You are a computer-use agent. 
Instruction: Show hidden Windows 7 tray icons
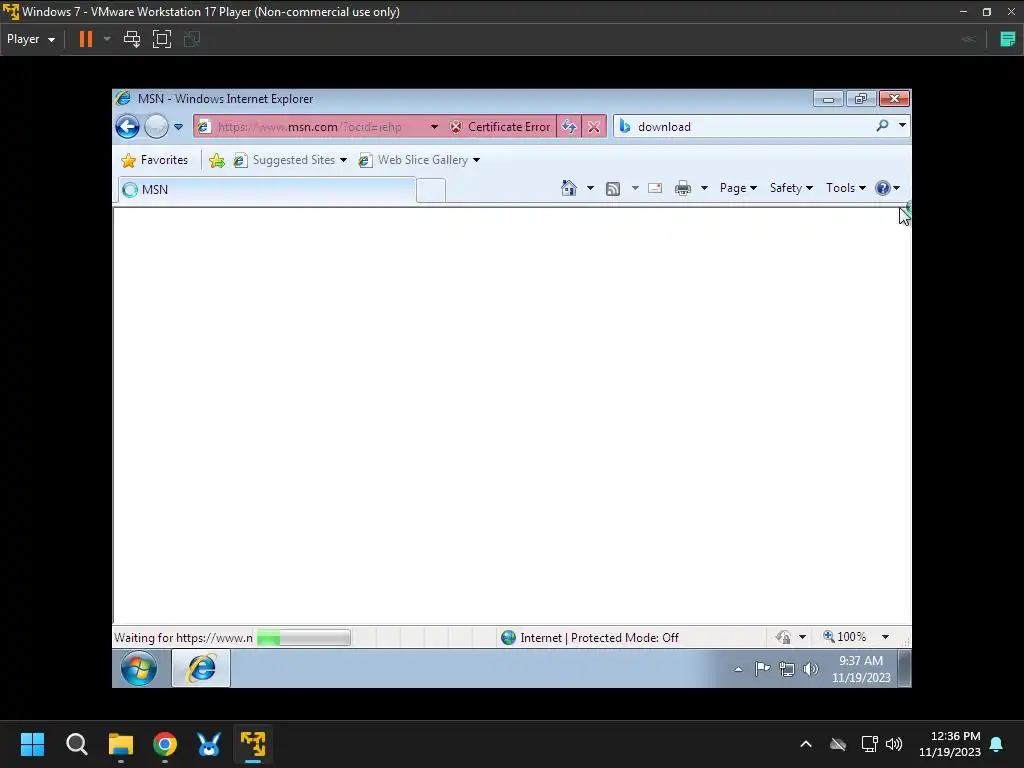pos(738,669)
